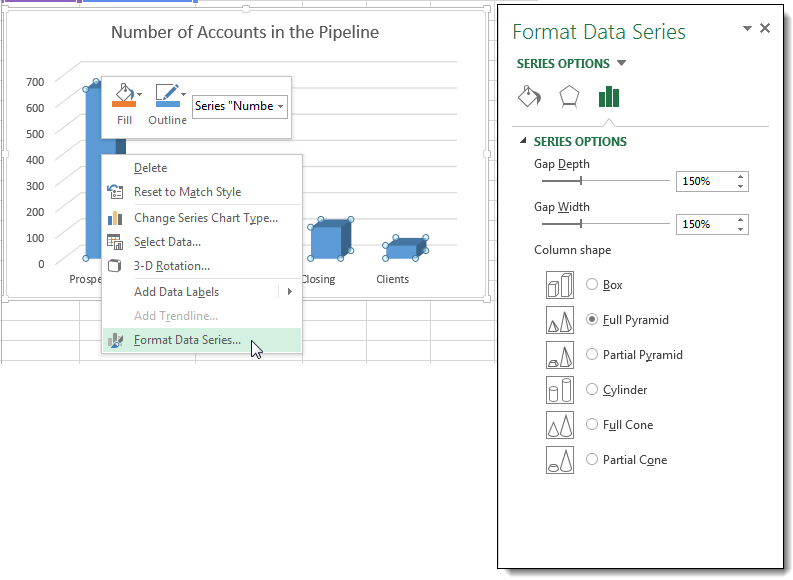
Task: Click the Gap Width 150% input field
Action: [705, 224]
